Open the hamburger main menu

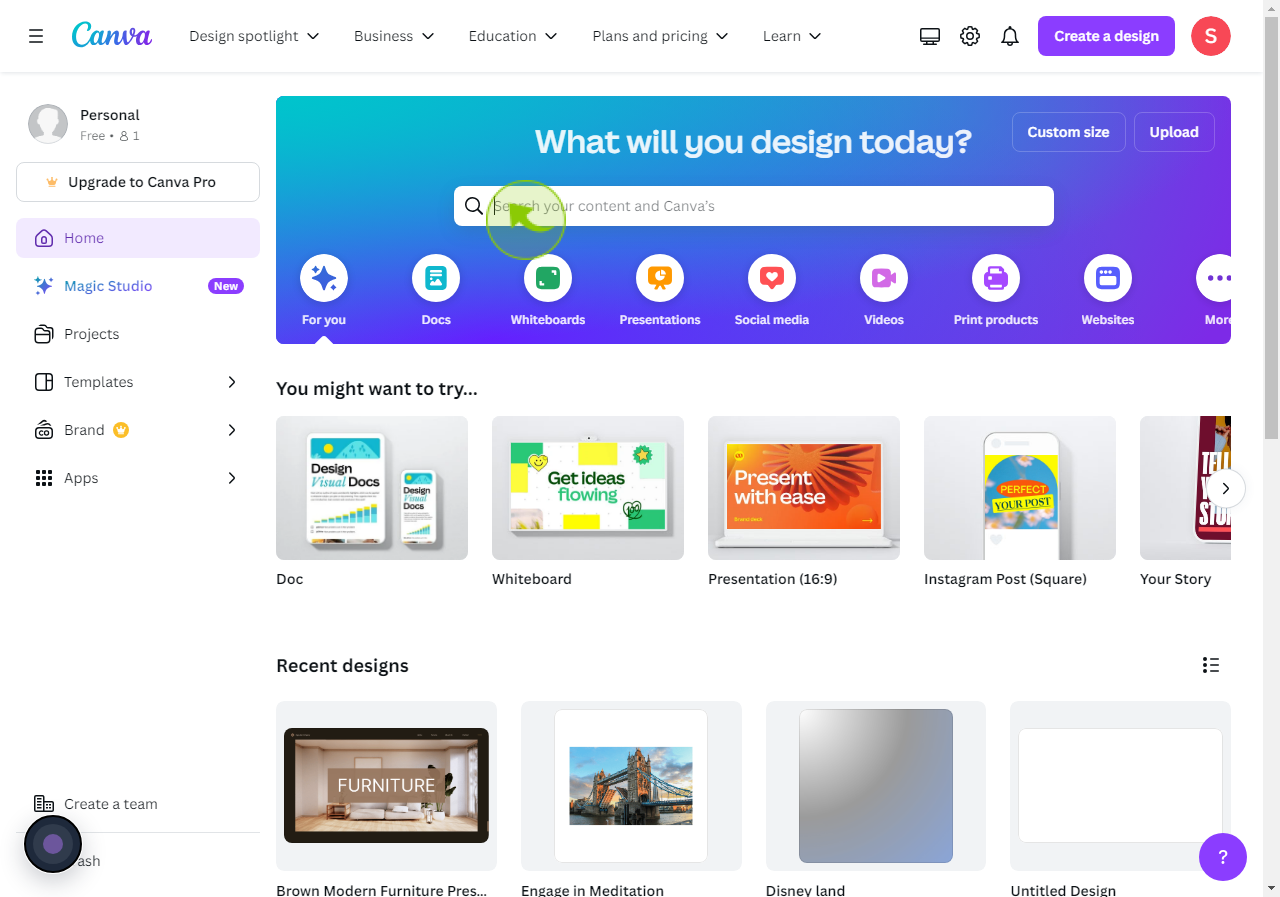click(x=36, y=36)
